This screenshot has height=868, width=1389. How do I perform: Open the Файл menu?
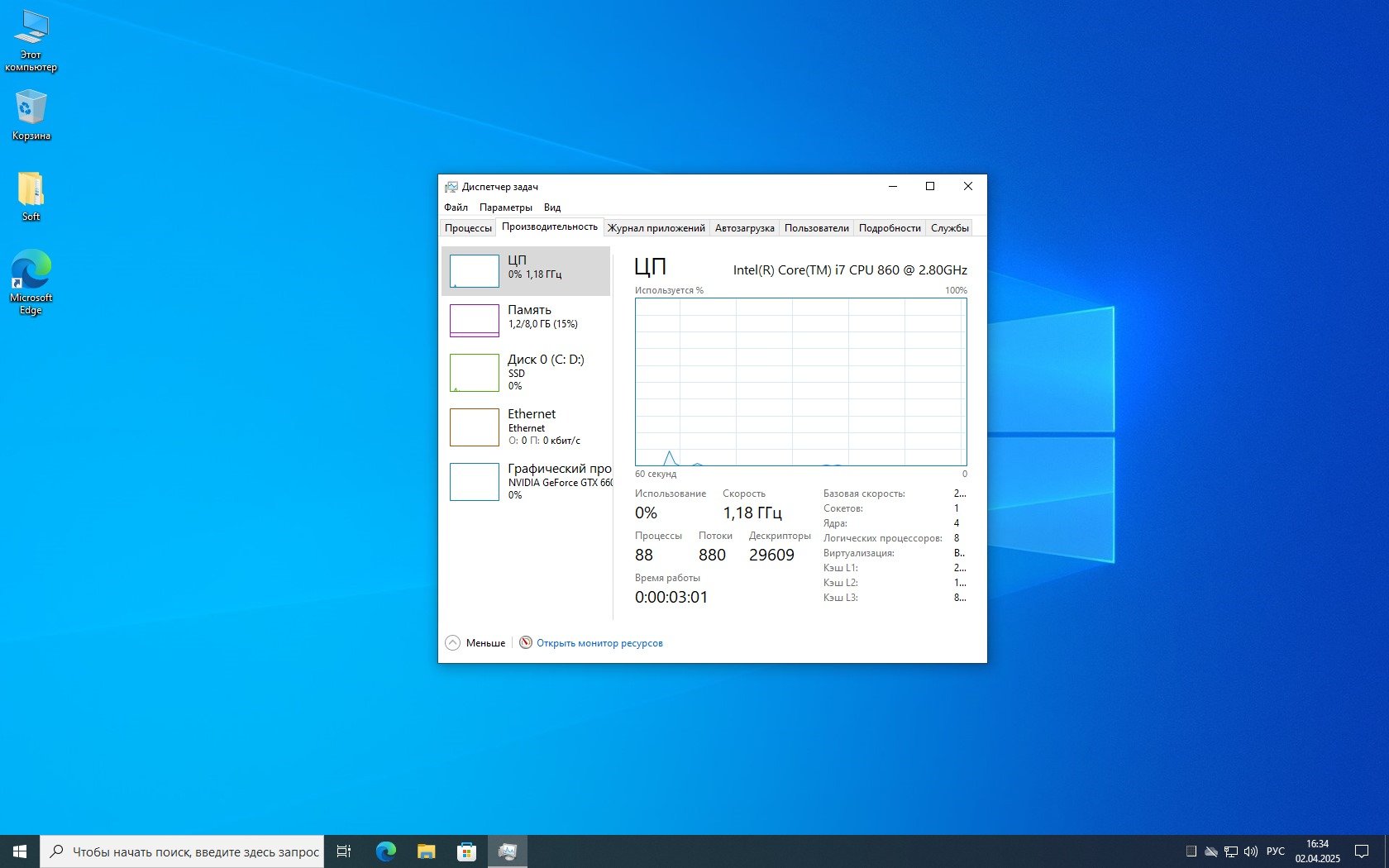point(456,207)
